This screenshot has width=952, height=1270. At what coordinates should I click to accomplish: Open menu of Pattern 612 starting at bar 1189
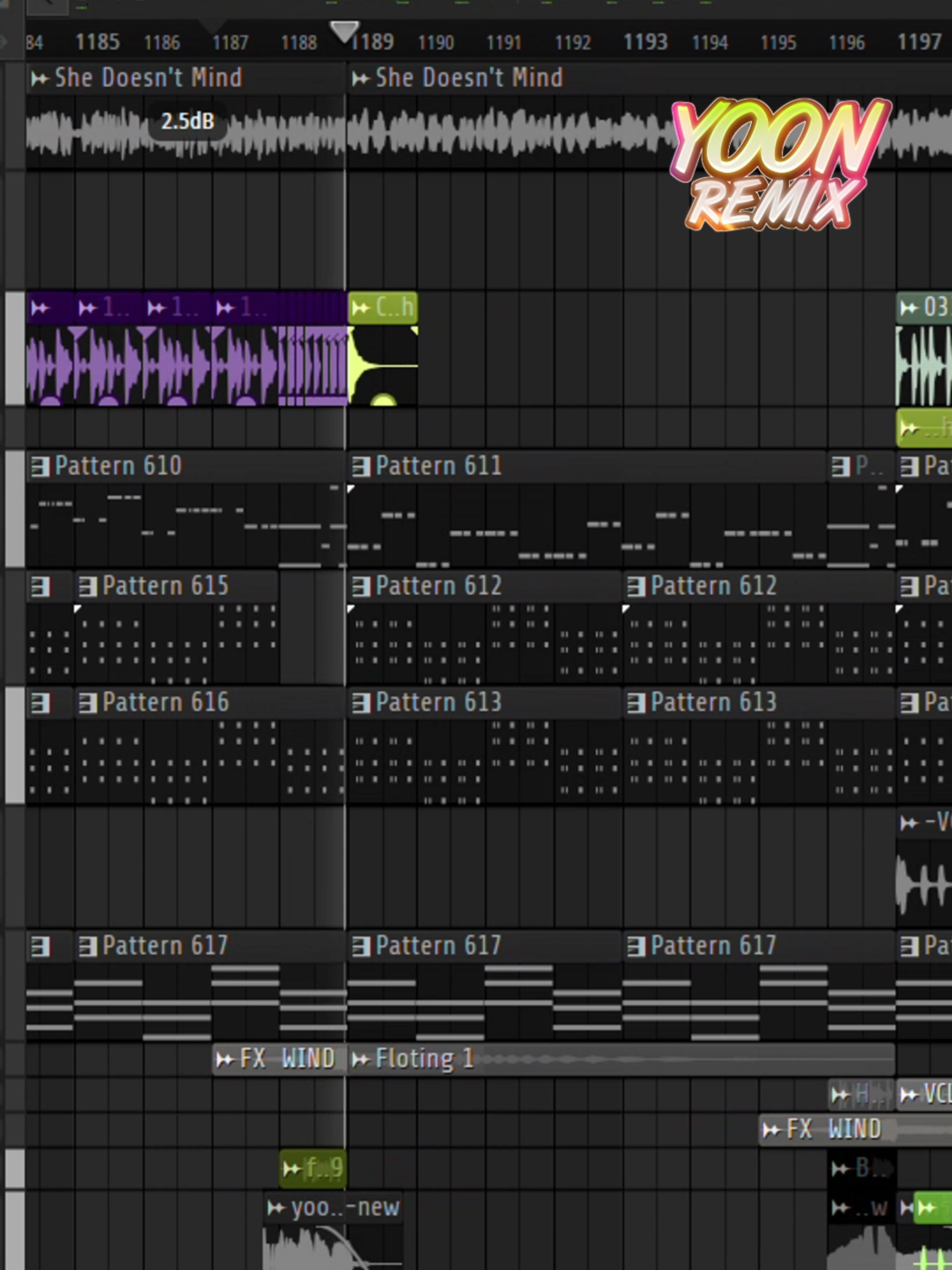click(361, 586)
